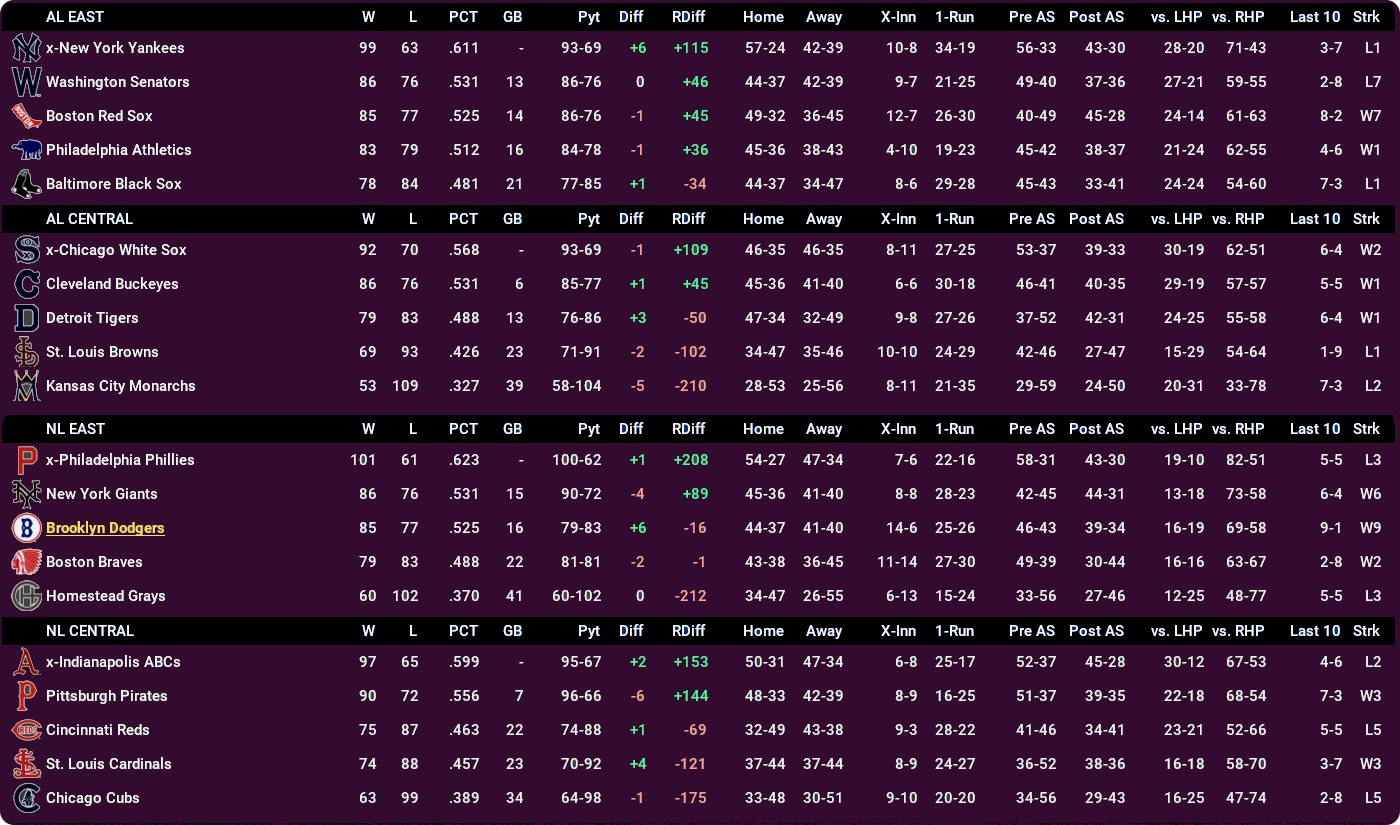This screenshot has height=825, width=1400.
Task: Select the Cleveland Buckeyes team name
Action: pyautogui.click(x=112, y=284)
